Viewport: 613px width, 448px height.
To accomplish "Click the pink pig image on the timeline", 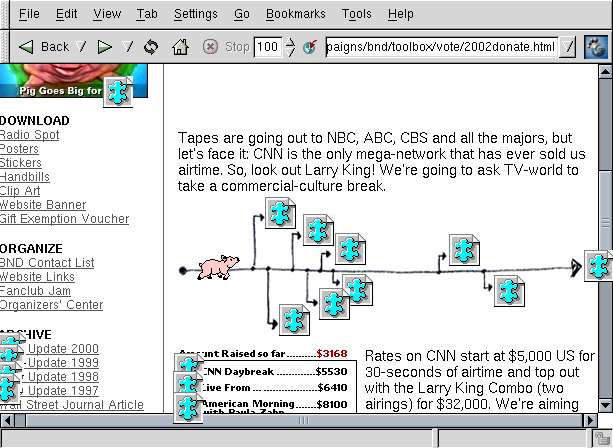I will click(218, 267).
